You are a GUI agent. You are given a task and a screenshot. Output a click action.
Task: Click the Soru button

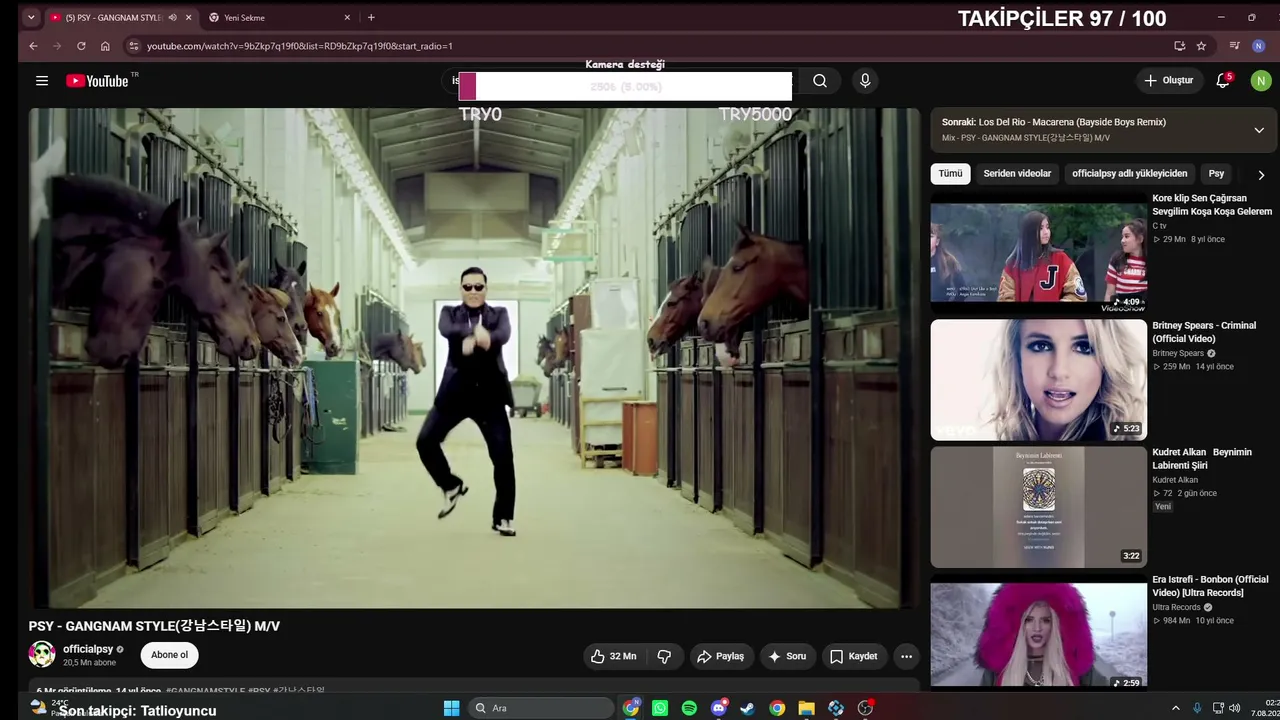point(787,656)
